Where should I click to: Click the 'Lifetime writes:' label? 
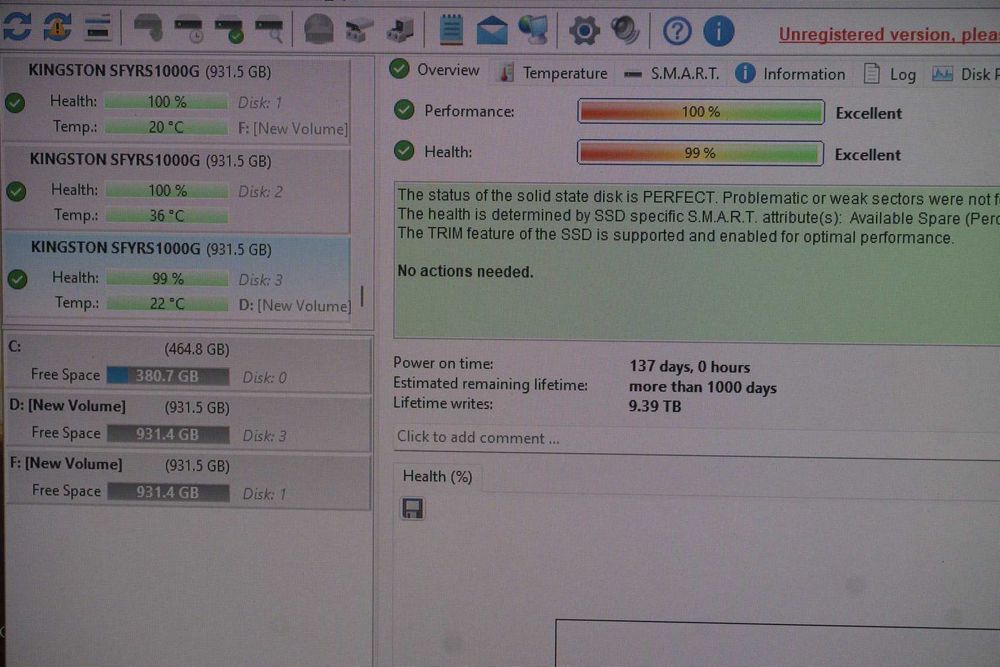443,403
